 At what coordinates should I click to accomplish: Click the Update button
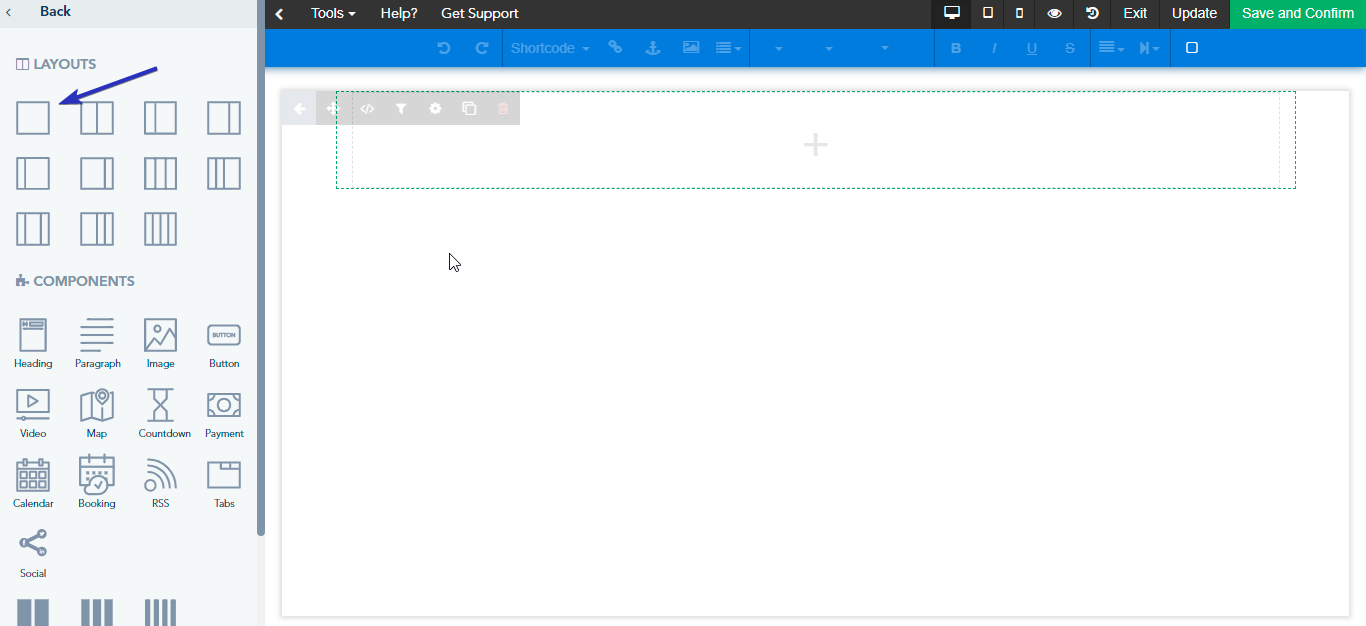click(1194, 14)
